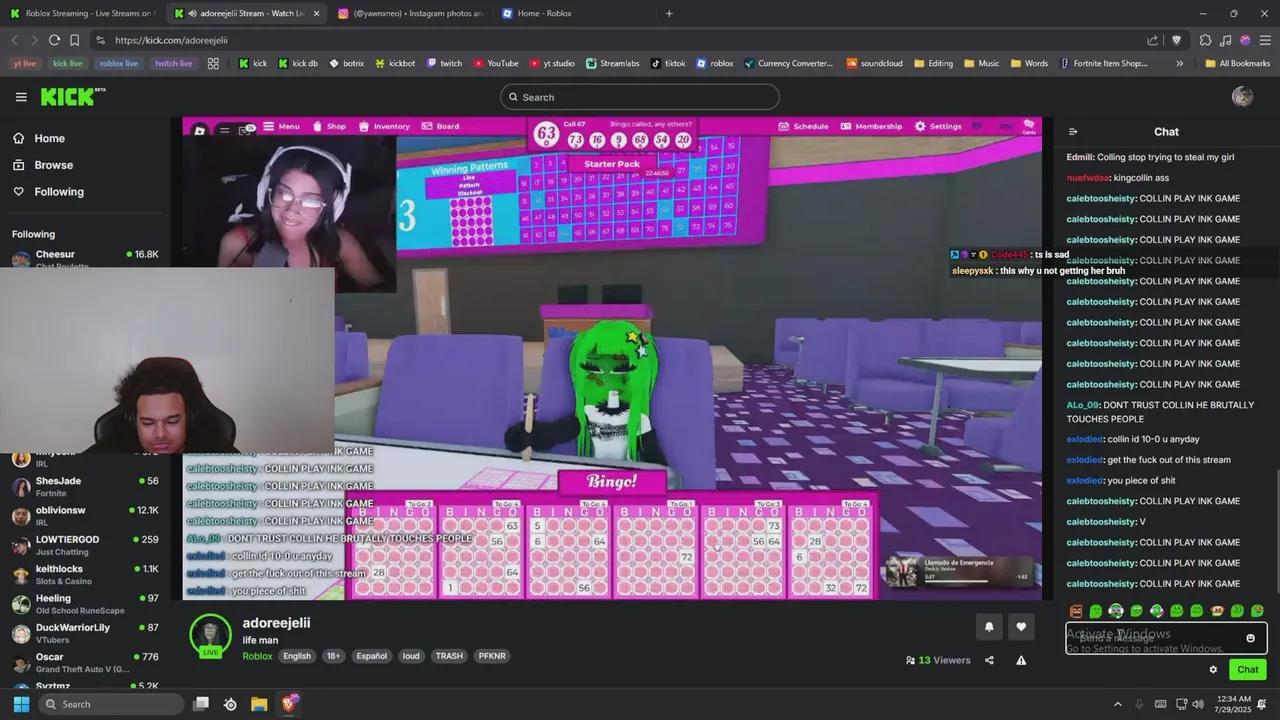Expand the Editing bookmarks folder
The image size is (1280, 720).
coord(933,63)
